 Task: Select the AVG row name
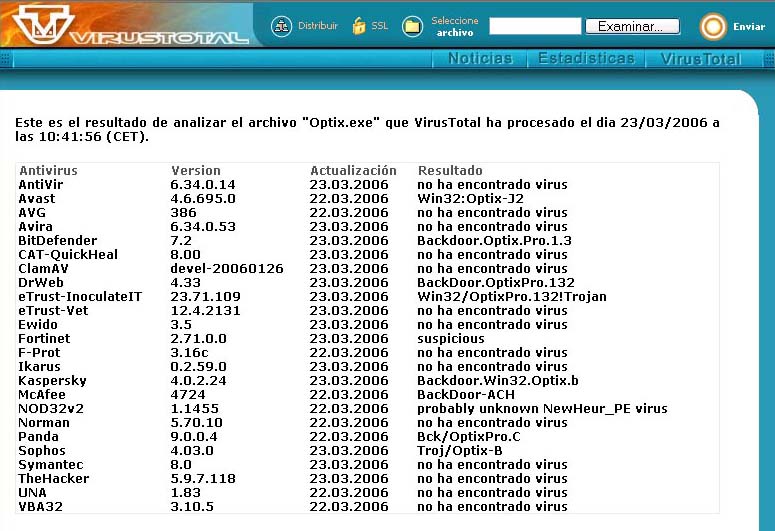[x=32, y=213]
